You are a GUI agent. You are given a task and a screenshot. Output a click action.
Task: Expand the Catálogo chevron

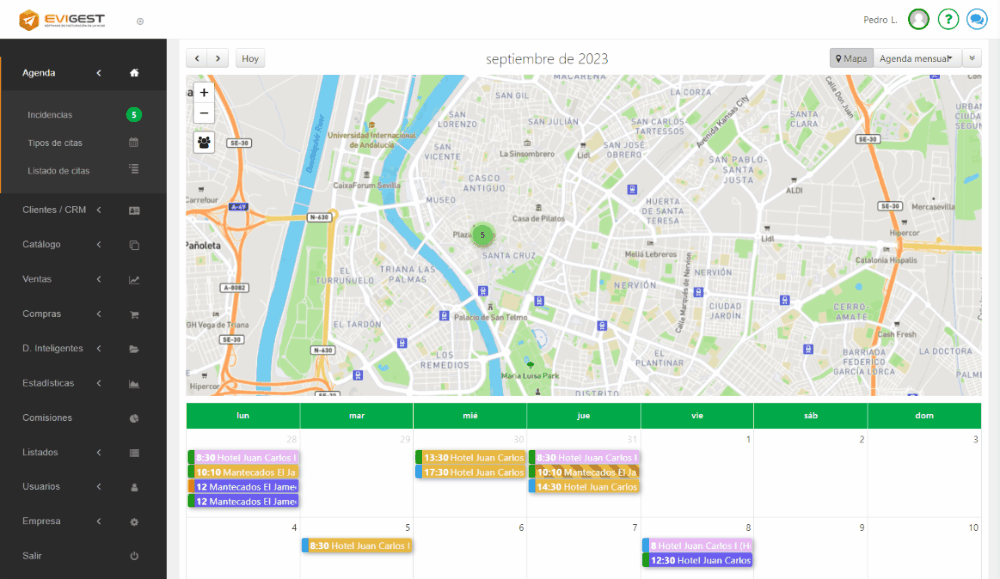(99, 244)
